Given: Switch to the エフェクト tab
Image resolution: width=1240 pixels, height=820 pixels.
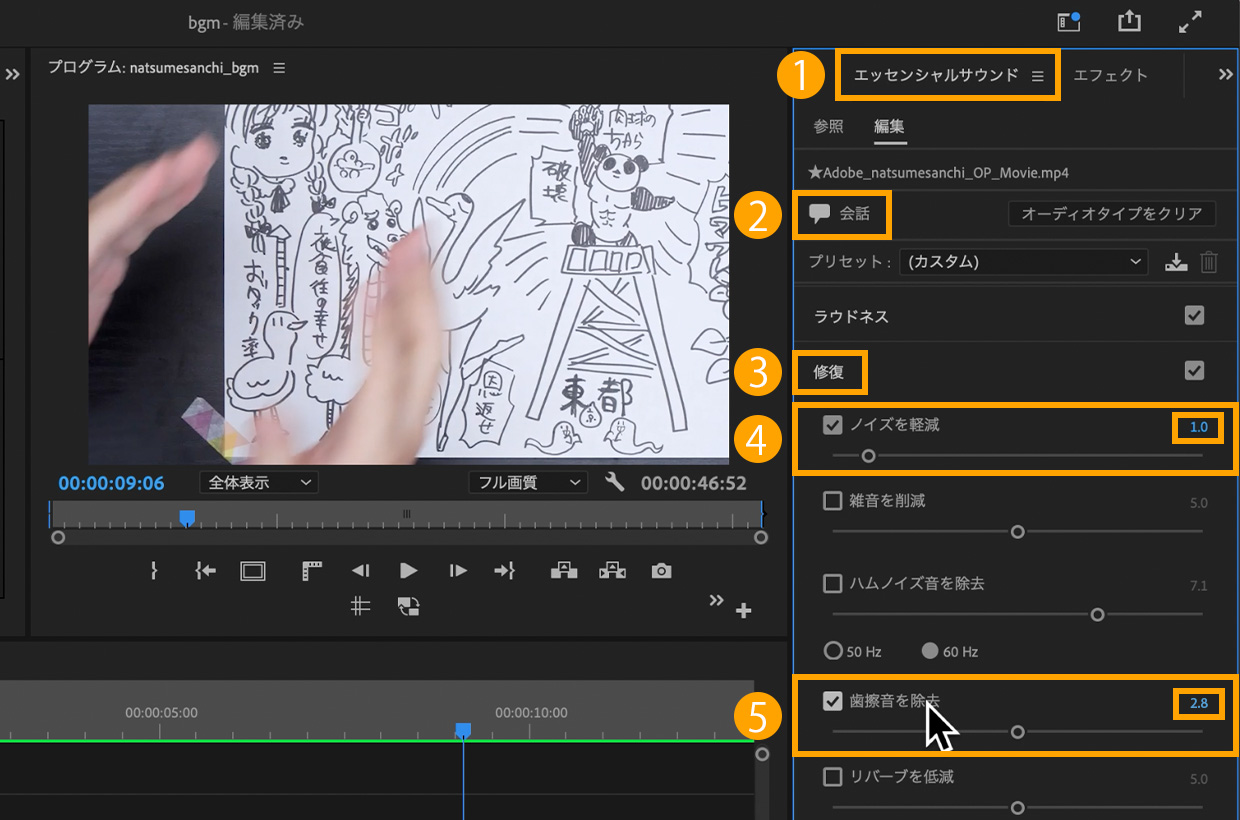Looking at the screenshot, I should click(1111, 75).
